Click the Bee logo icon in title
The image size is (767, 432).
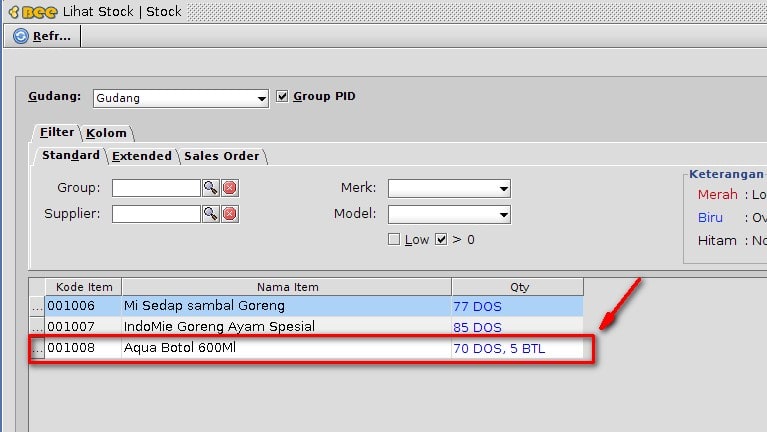click(33, 12)
